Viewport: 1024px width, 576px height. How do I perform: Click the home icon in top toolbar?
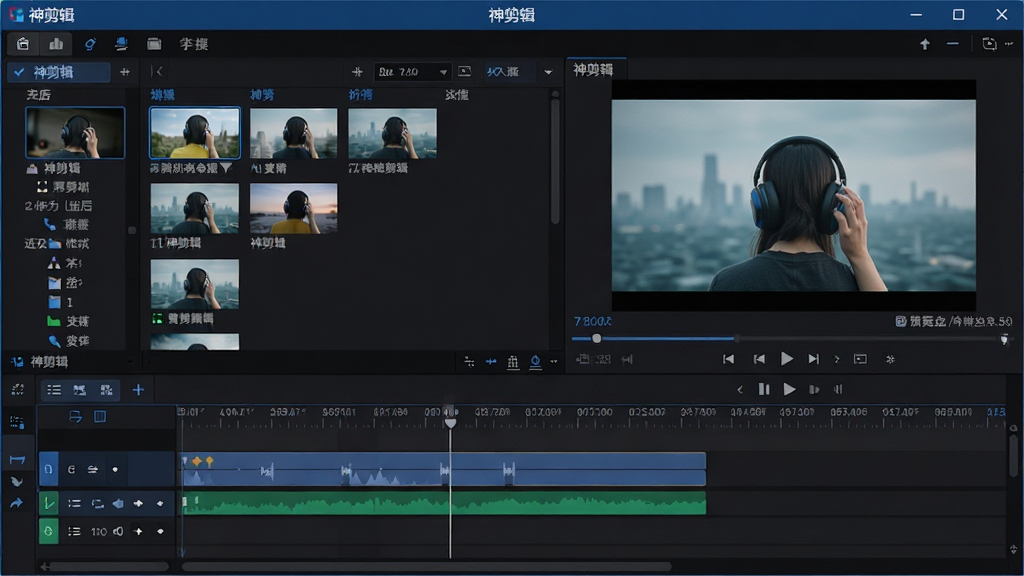23,44
